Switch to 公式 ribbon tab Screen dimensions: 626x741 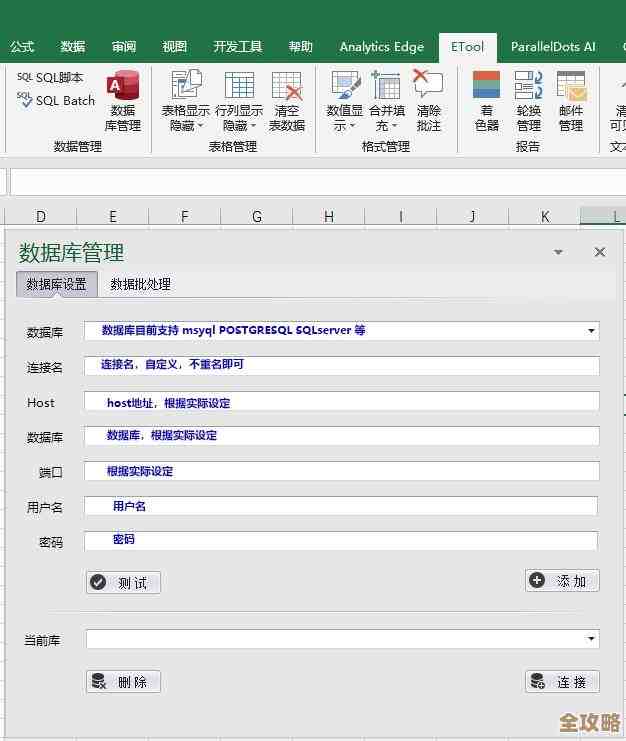(x=22, y=47)
